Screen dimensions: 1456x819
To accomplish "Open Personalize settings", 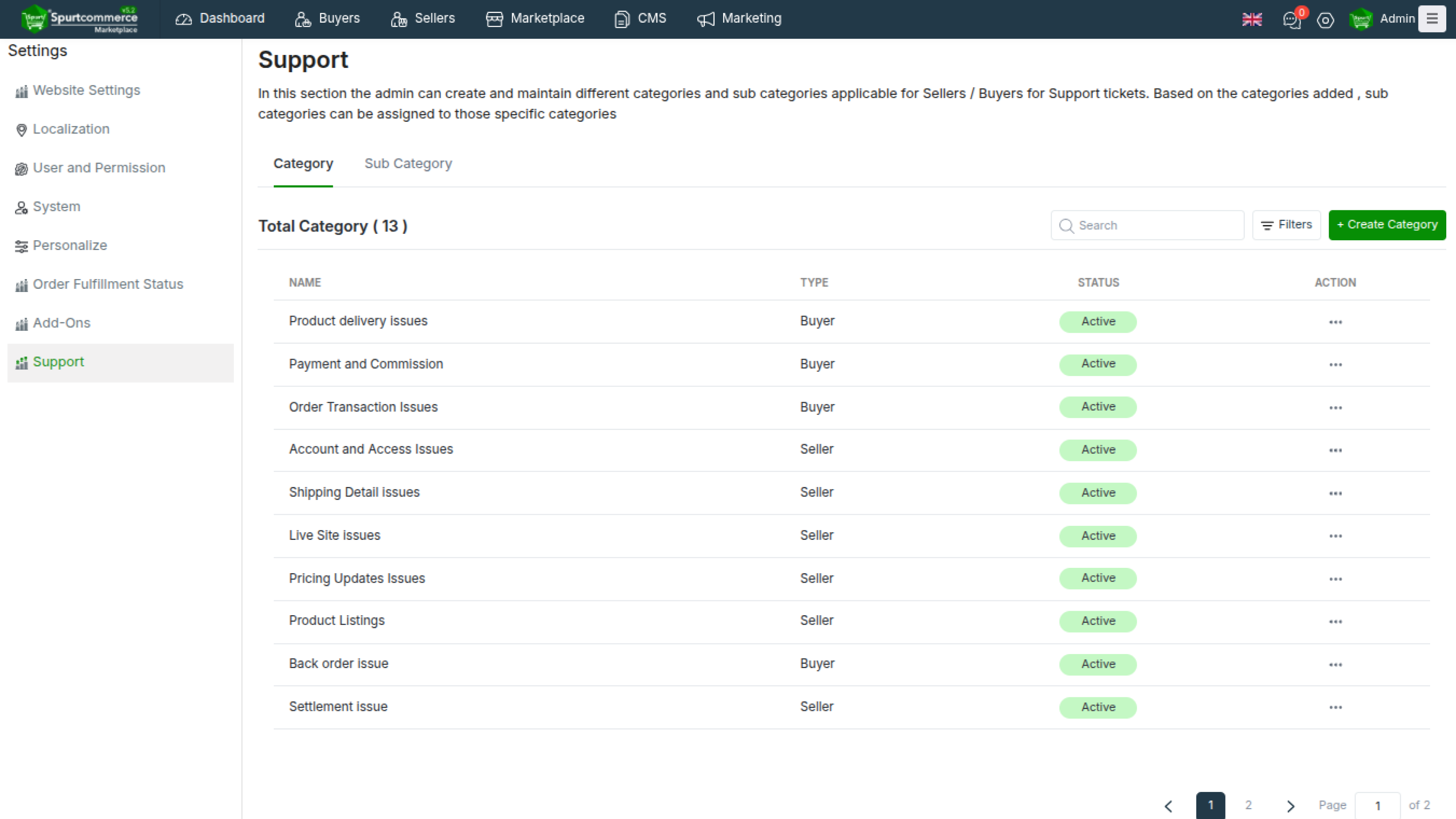I will pos(70,246).
